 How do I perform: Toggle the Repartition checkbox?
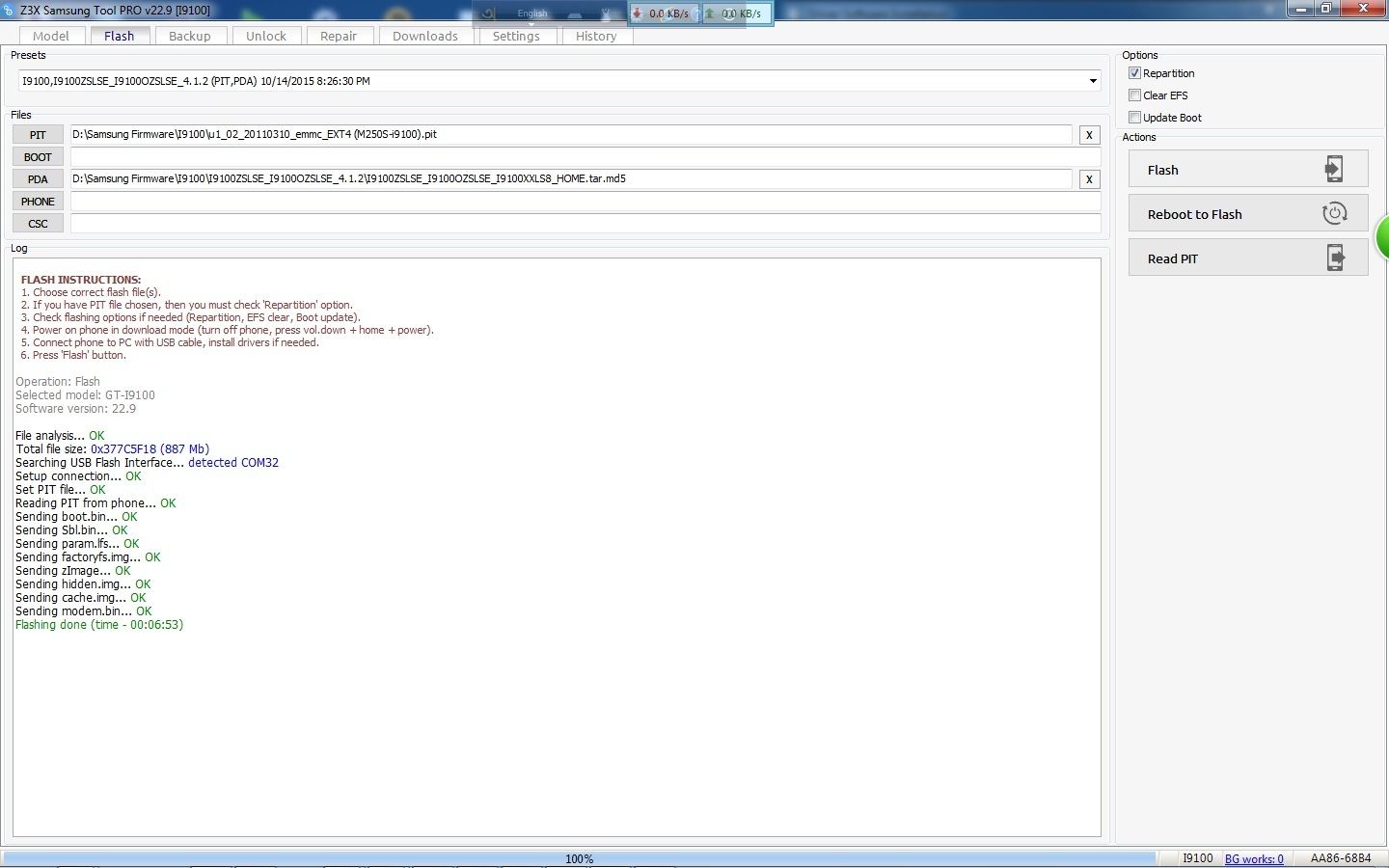point(1134,73)
